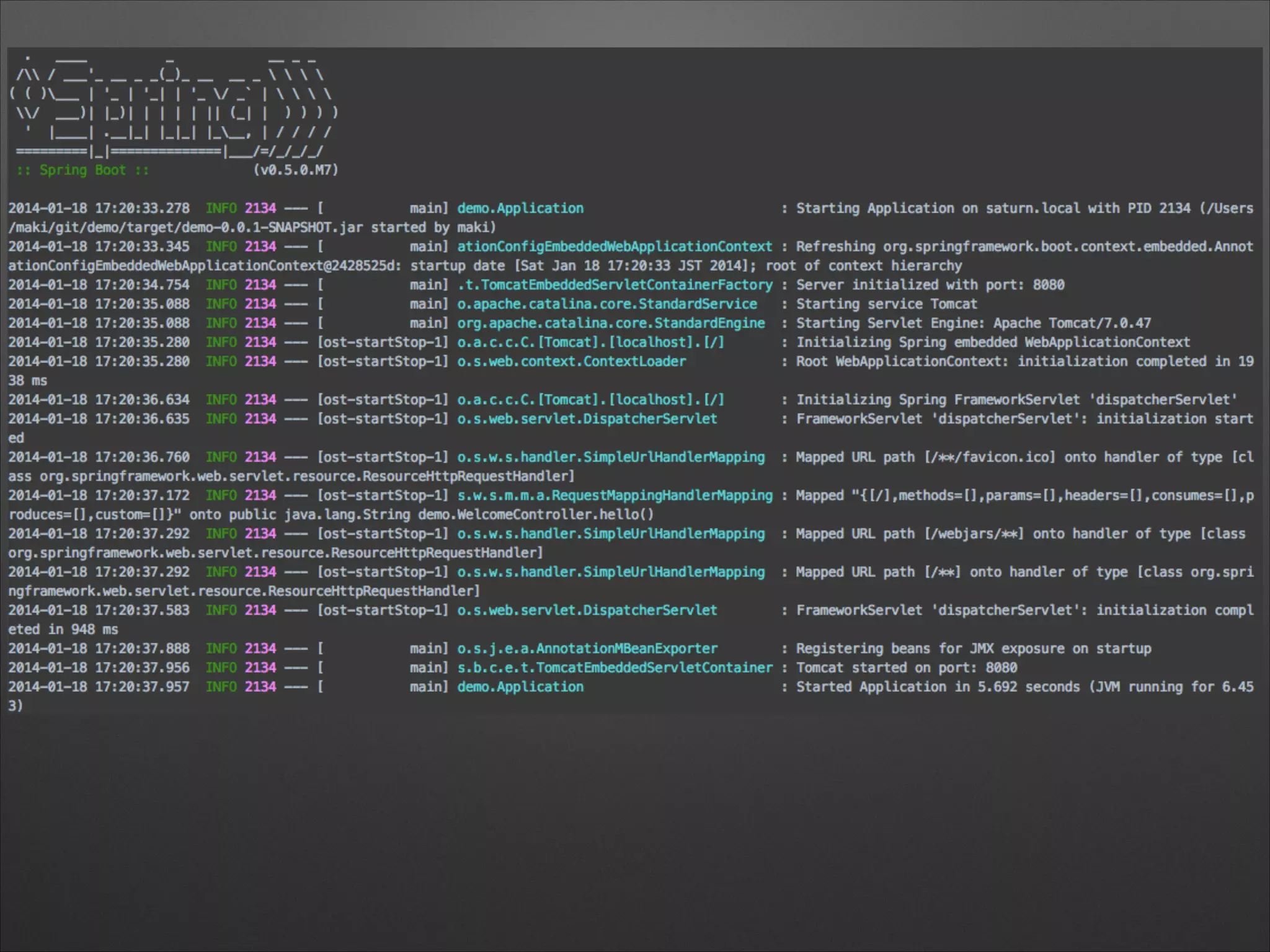The width and height of the screenshot is (1270, 952).
Task: Click the green ':: Spring Boot ::' label
Action: (82, 170)
